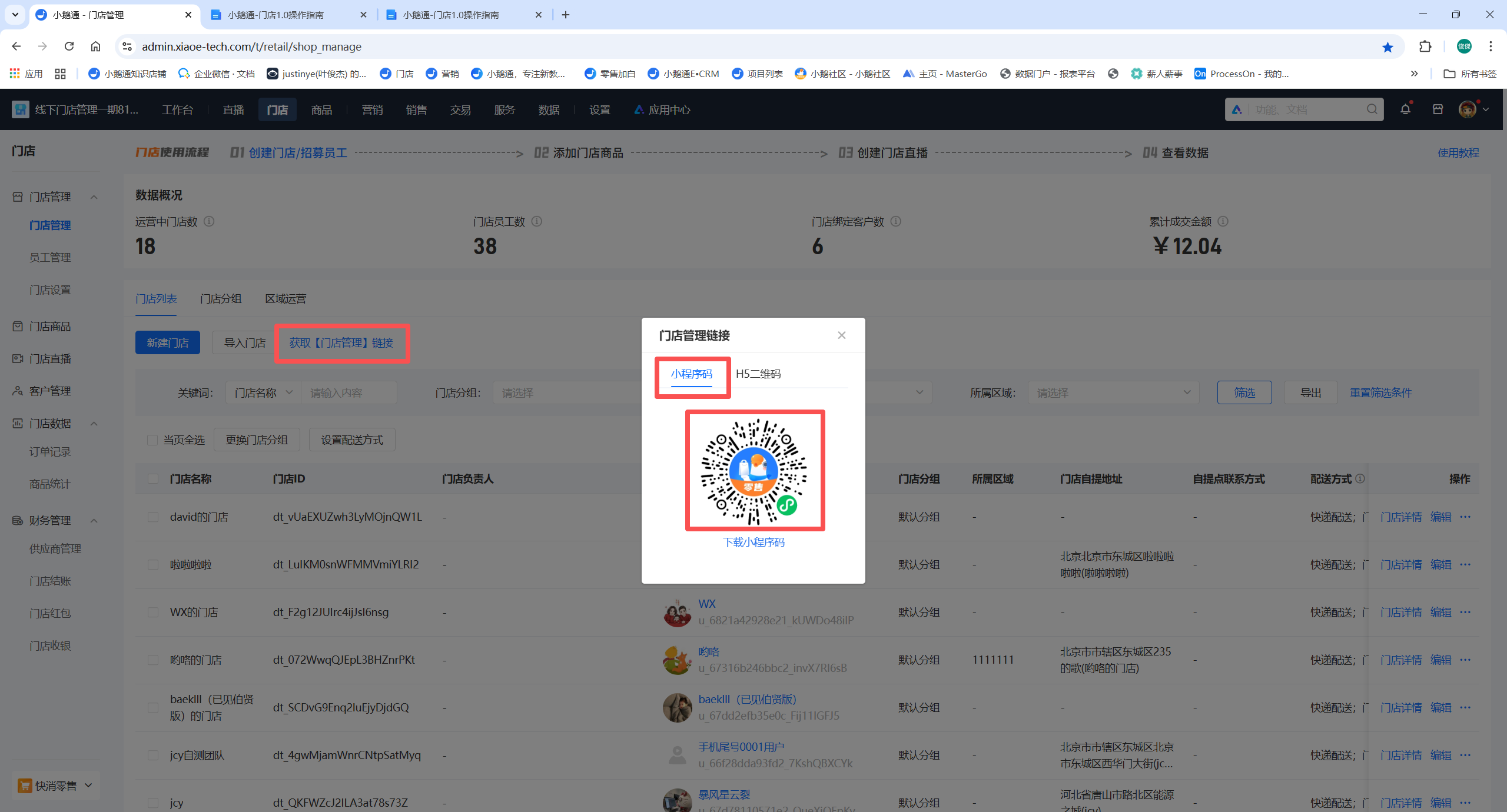Collapse the 财务管理 sidebar section
Viewport: 1507px width, 812px height.
tap(94, 520)
